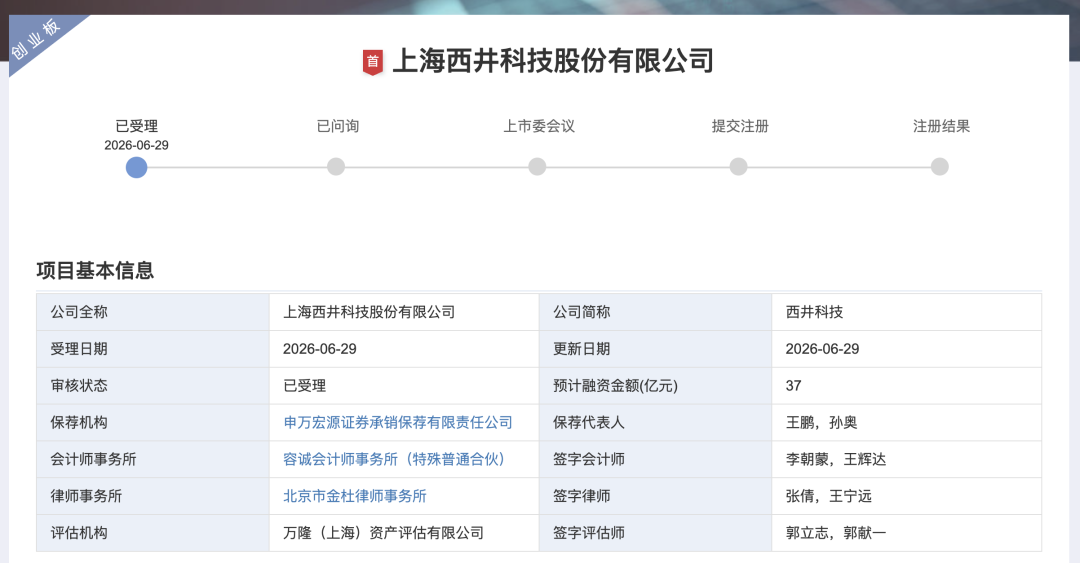The width and height of the screenshot is (1080, 563).
Task: Click the 更新日期 label cell
Action: [x=655, y=349]
